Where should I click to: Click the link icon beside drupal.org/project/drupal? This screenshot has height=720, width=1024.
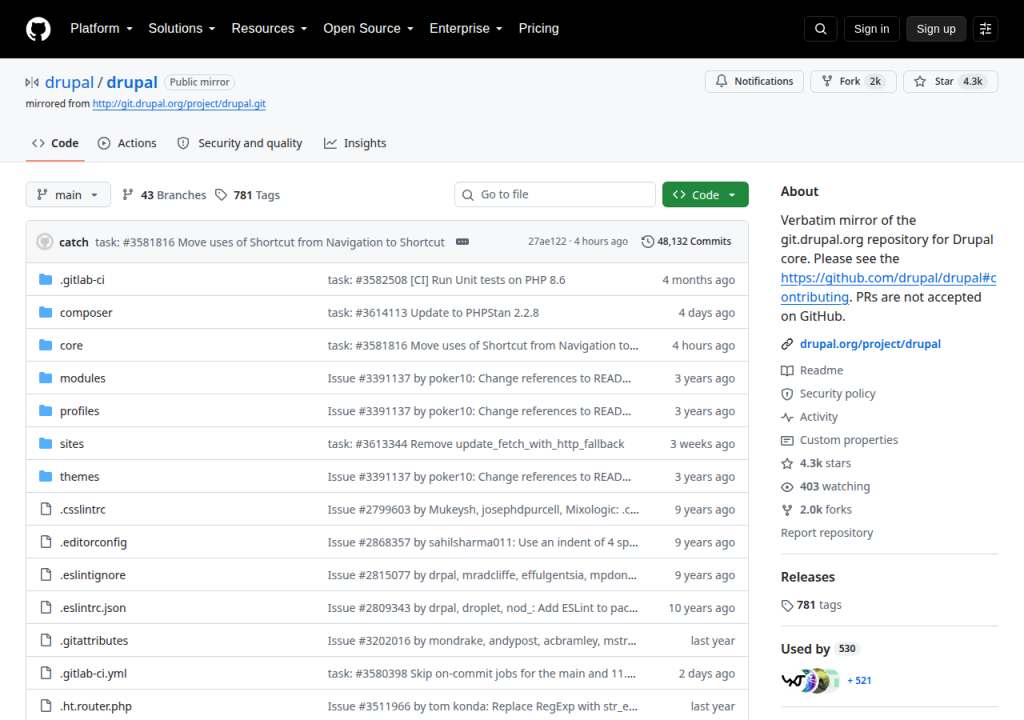[787, 344]
